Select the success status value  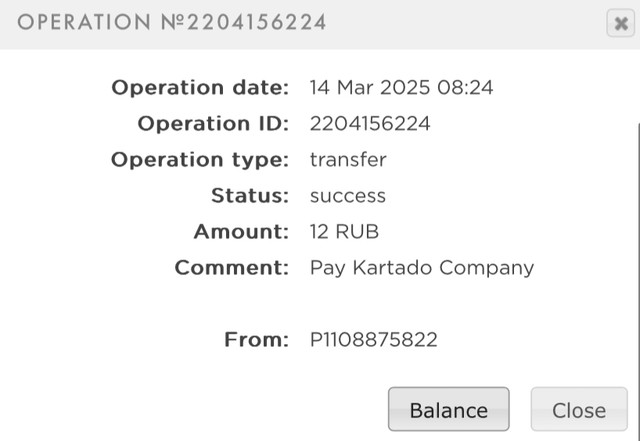click(x=348, y=196)
